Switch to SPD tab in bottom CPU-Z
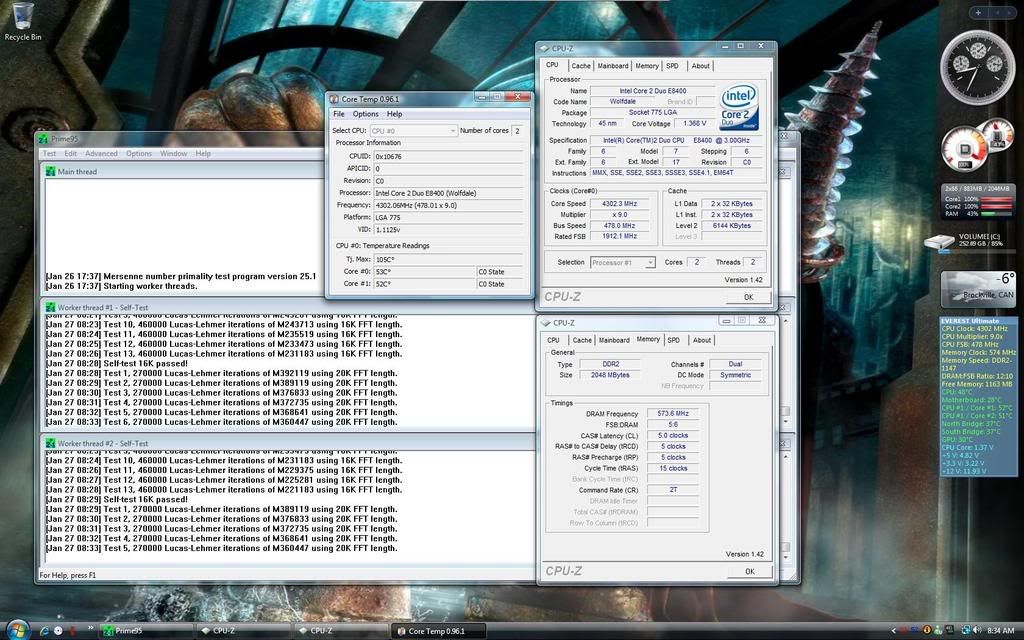 674,340
